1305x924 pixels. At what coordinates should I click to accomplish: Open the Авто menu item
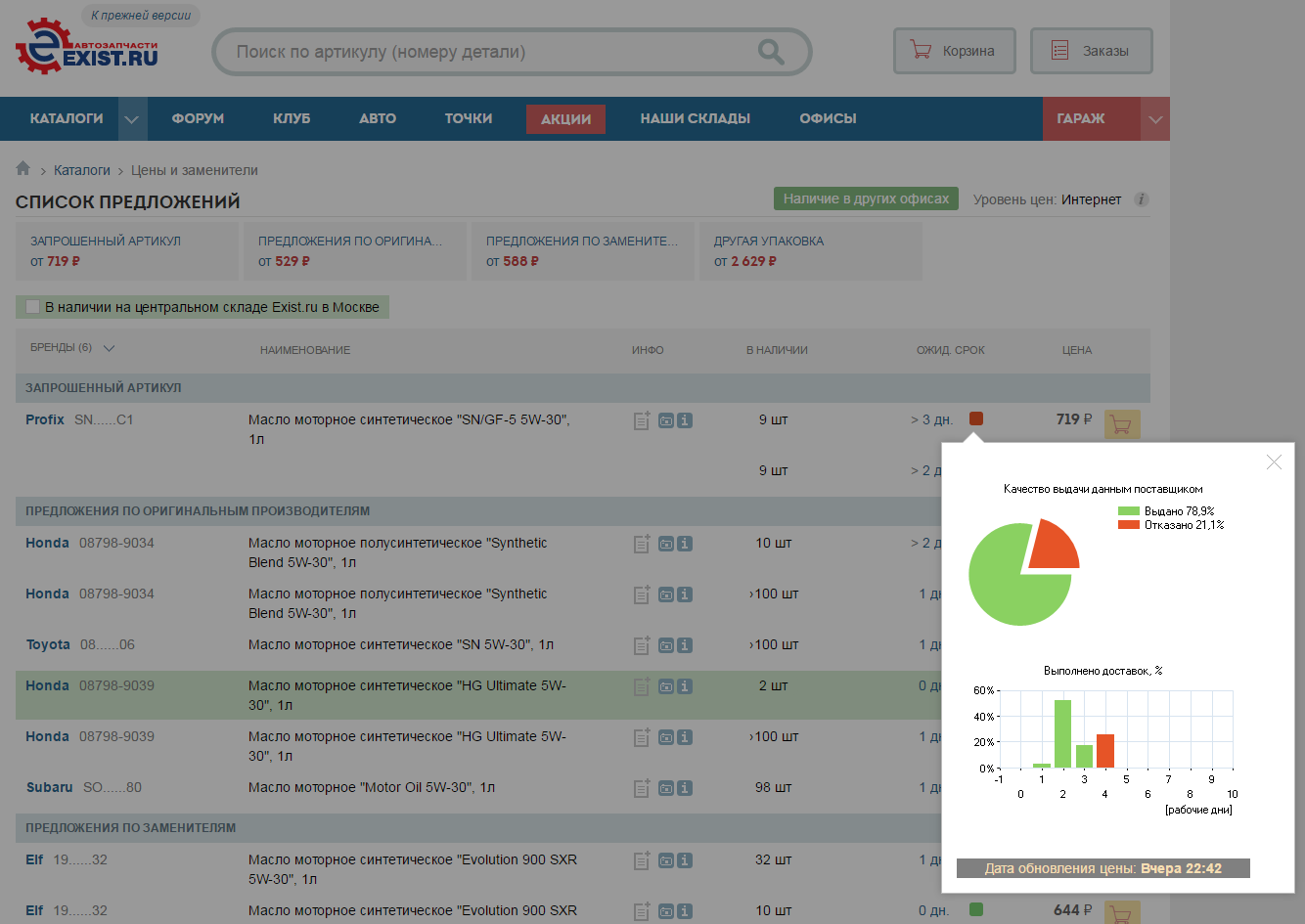[378, 118]
